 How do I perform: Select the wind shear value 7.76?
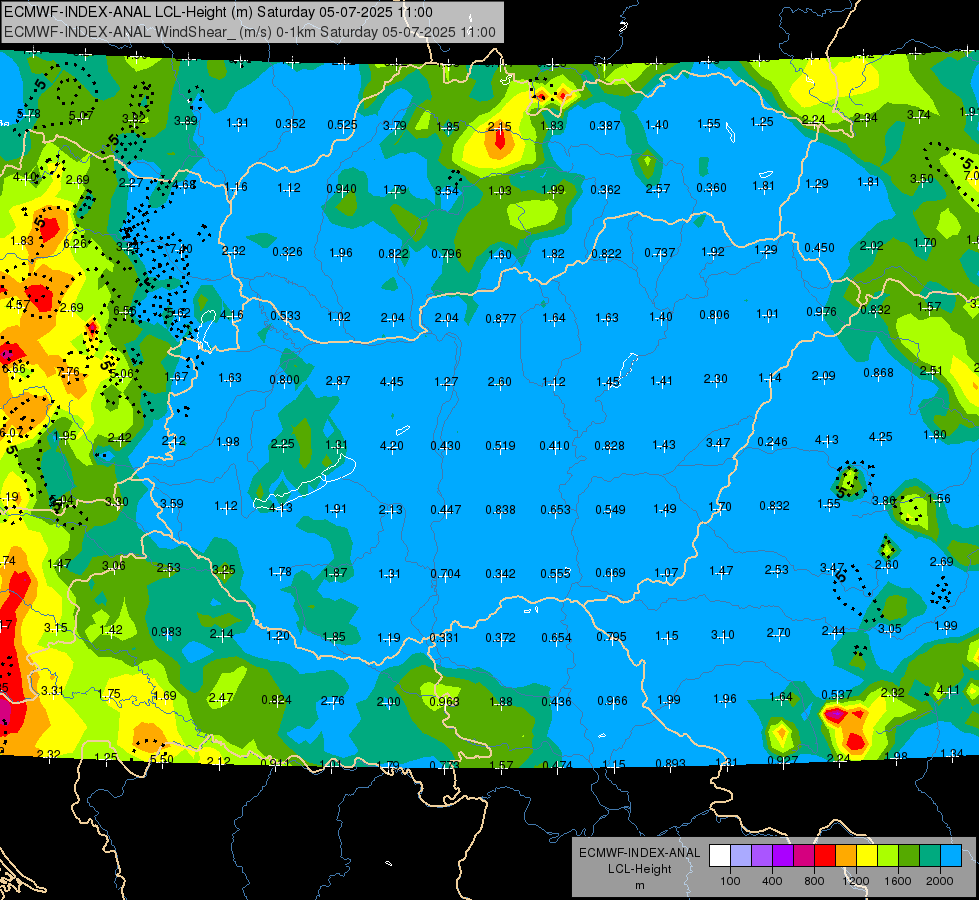(68, 372)
